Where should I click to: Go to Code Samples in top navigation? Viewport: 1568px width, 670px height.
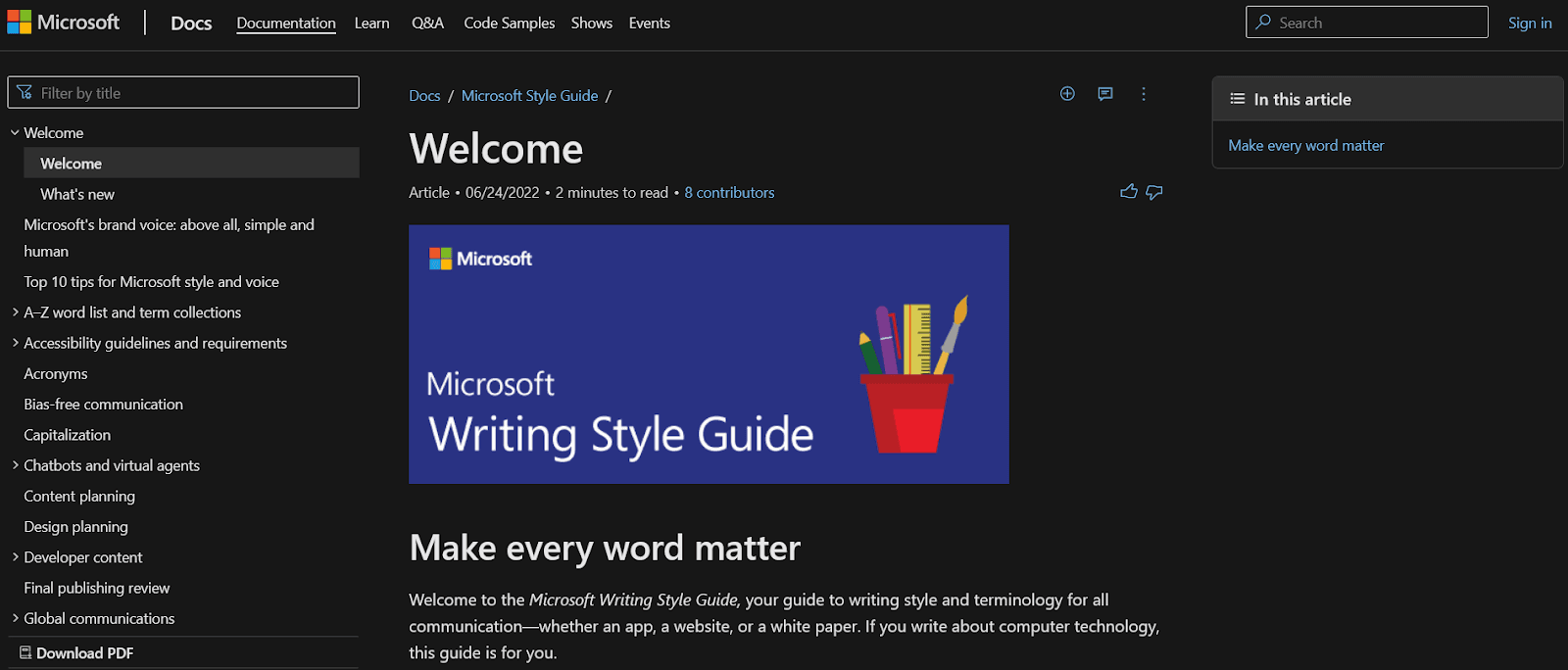[509, 24]
